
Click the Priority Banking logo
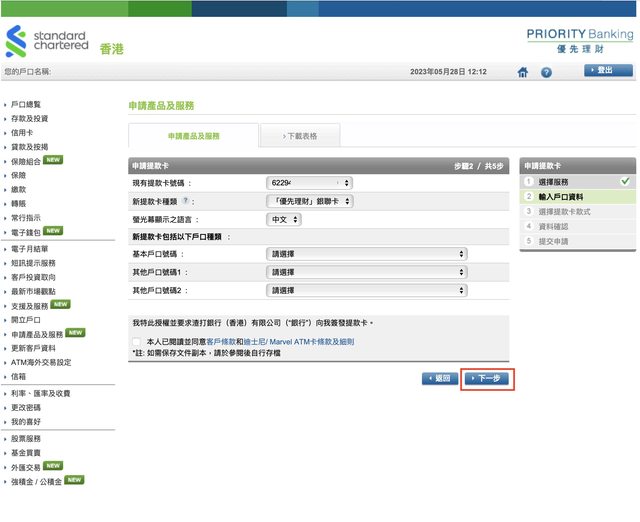click(x=579, y=40)
